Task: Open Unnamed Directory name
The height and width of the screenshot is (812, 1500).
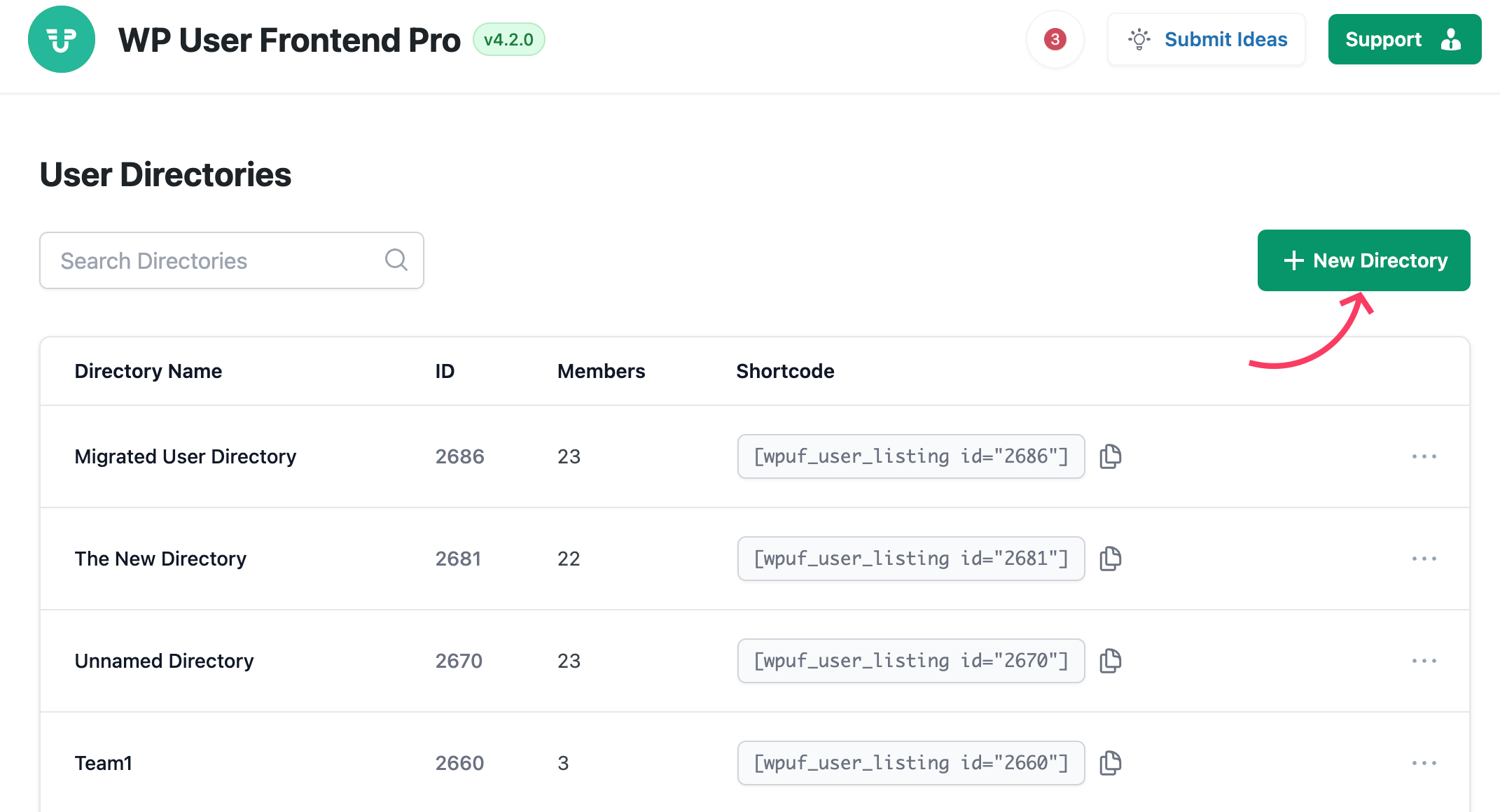Action: click(165, 661)
